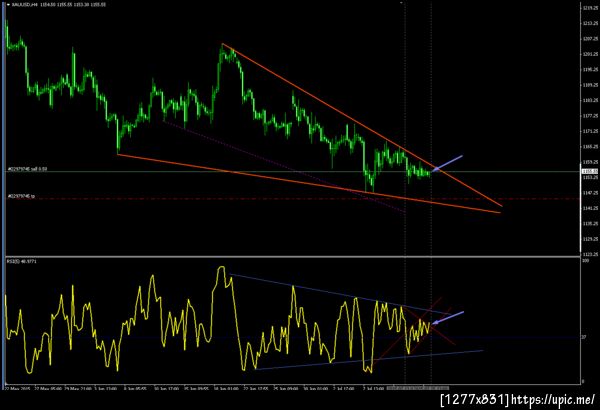The height and width of the screenshot is (410, 600).
Task: Click the 1177.25 price level on scale
Action: tap(591, 116)
